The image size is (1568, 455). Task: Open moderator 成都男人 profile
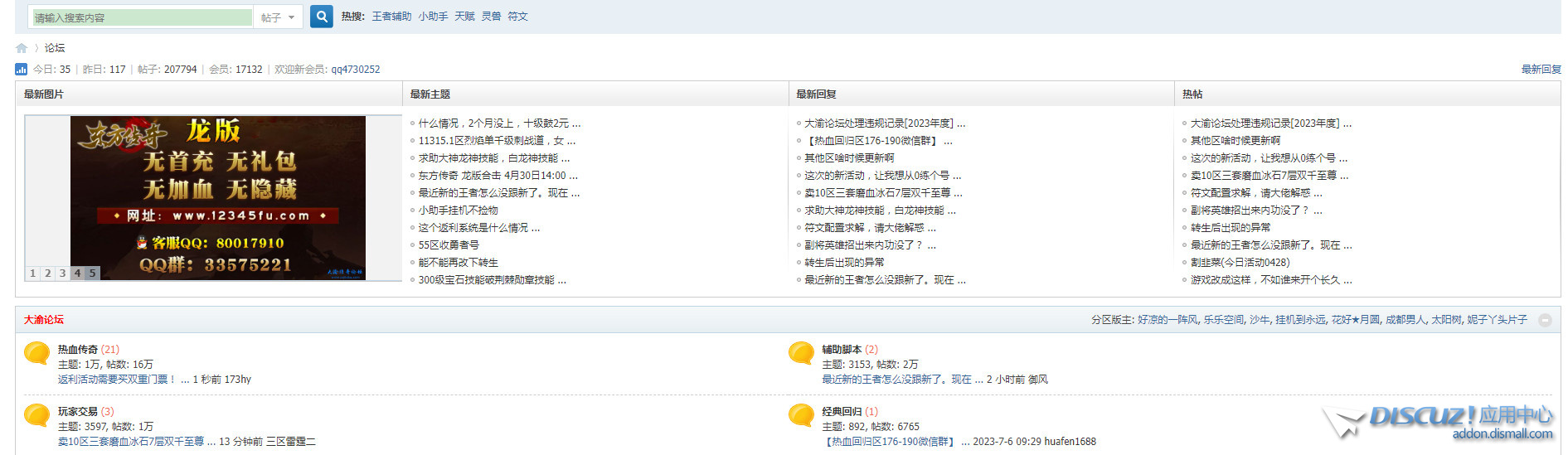(x=1405, y=320)
